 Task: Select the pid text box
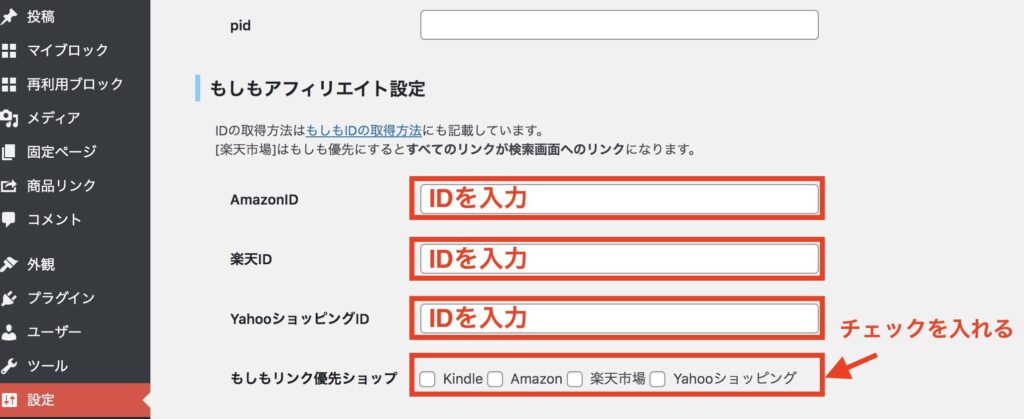(x=619, y=25)
